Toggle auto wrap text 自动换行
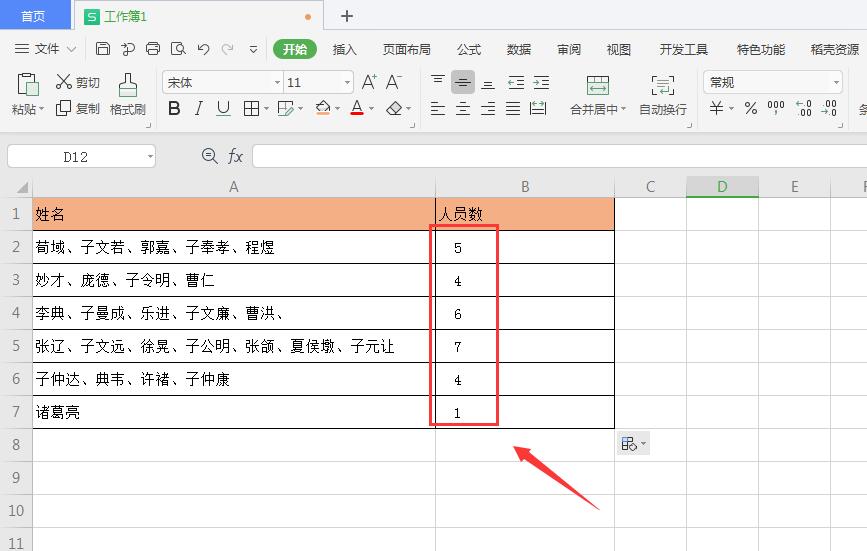 pos(662,96)
